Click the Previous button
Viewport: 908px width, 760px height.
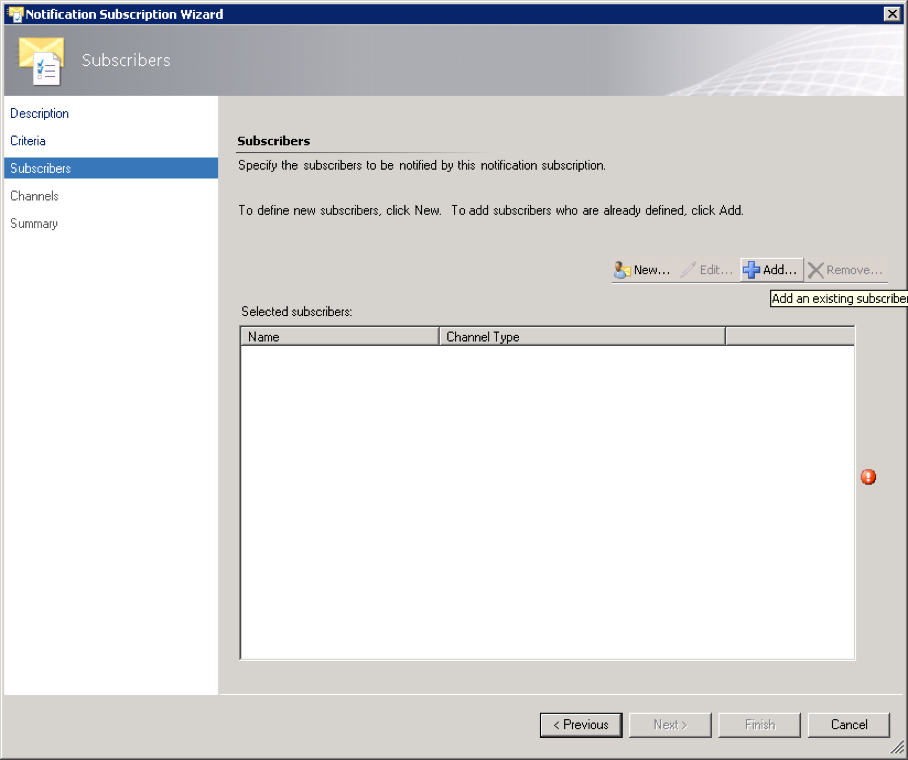tap(580, 724)
